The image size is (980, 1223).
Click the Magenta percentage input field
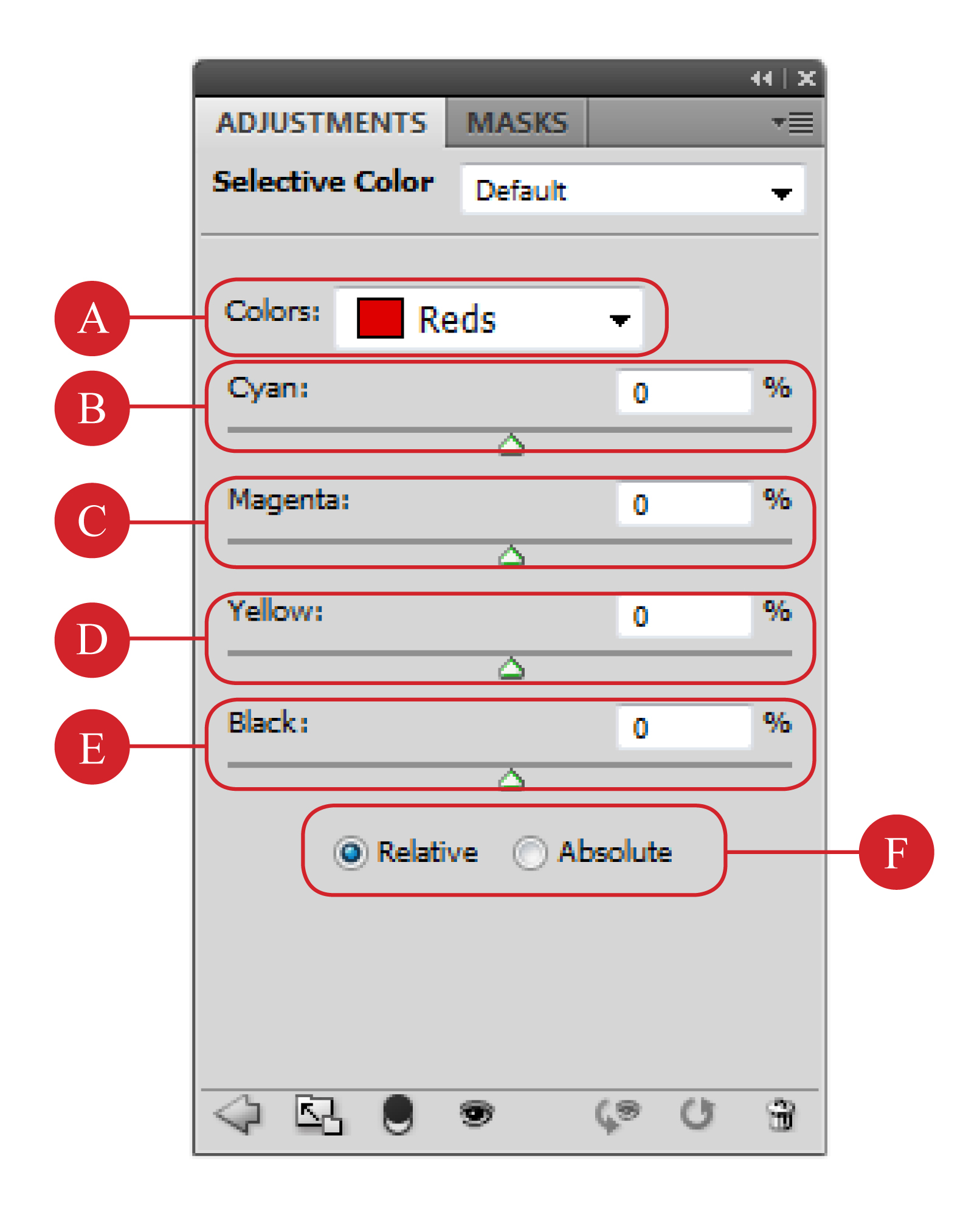684,505
